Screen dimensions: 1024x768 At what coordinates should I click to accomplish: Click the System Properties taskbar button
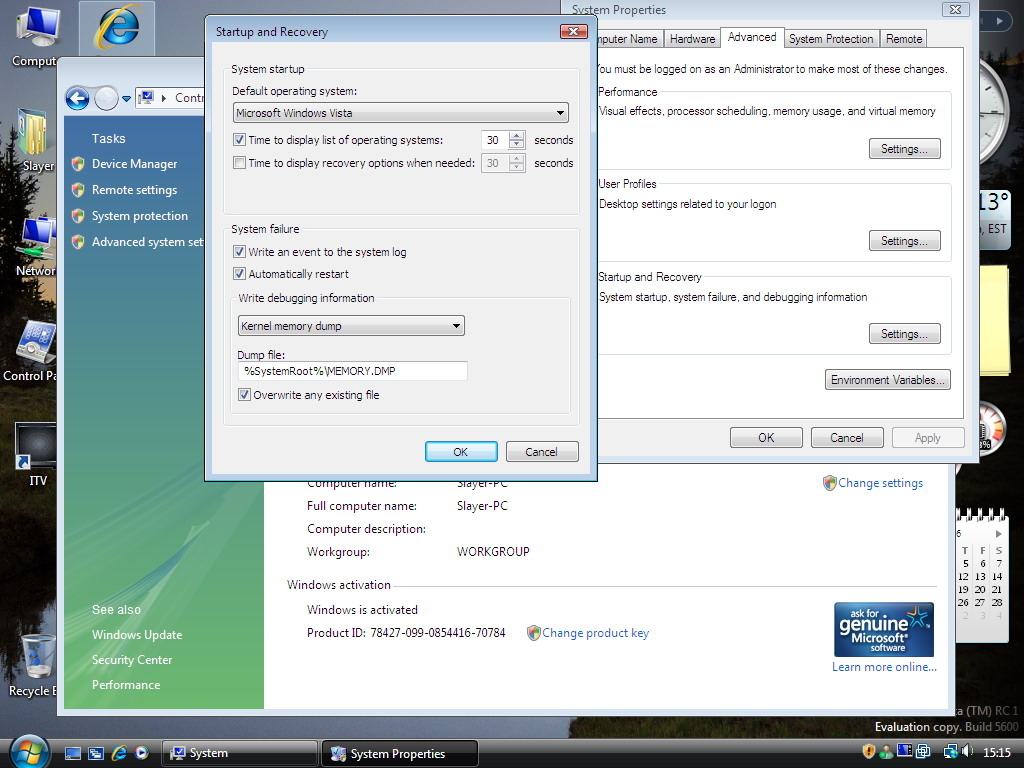point(400,753)
